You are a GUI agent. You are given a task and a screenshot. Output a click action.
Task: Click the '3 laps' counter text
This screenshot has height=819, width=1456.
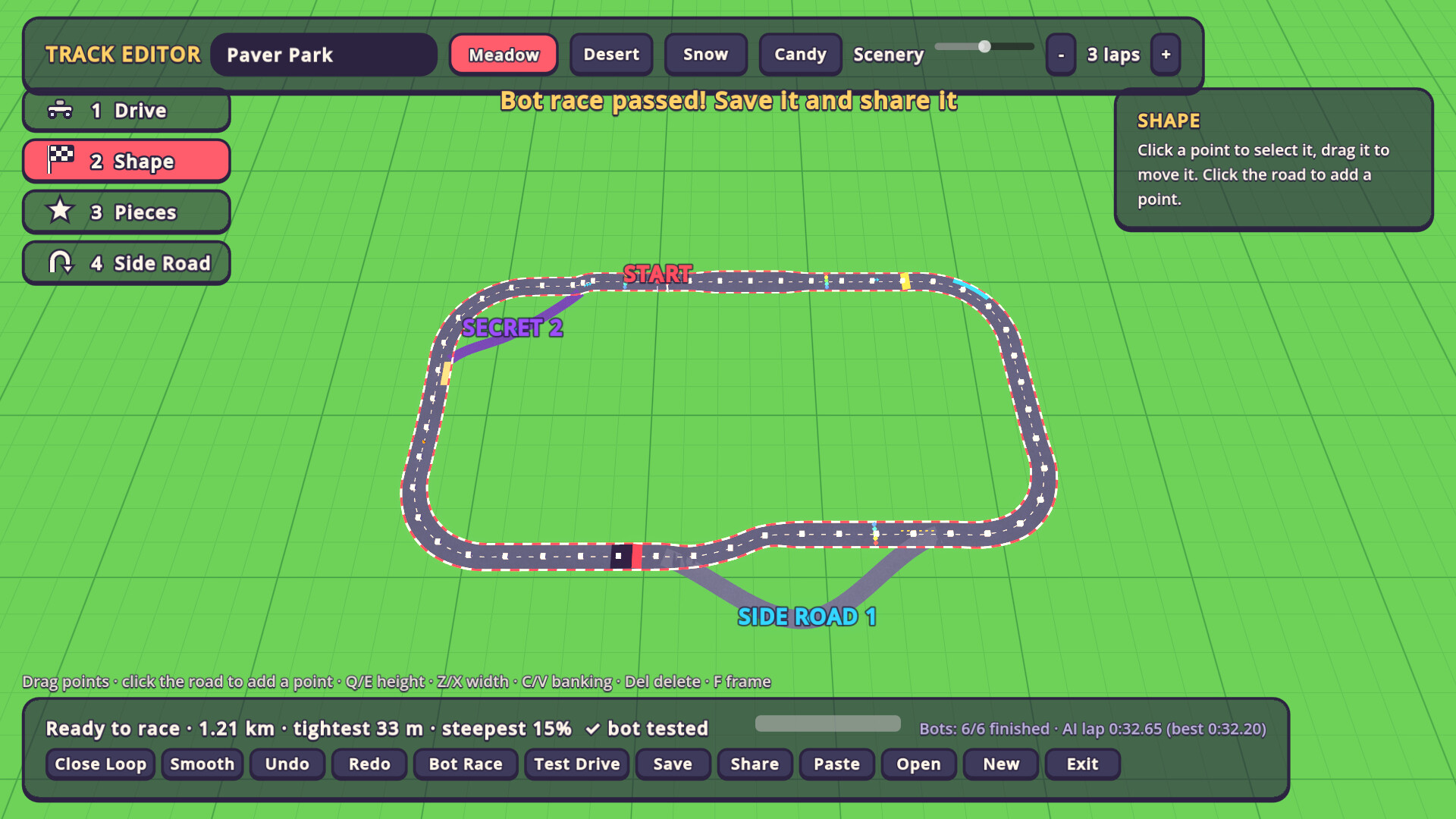point(1113,55)
